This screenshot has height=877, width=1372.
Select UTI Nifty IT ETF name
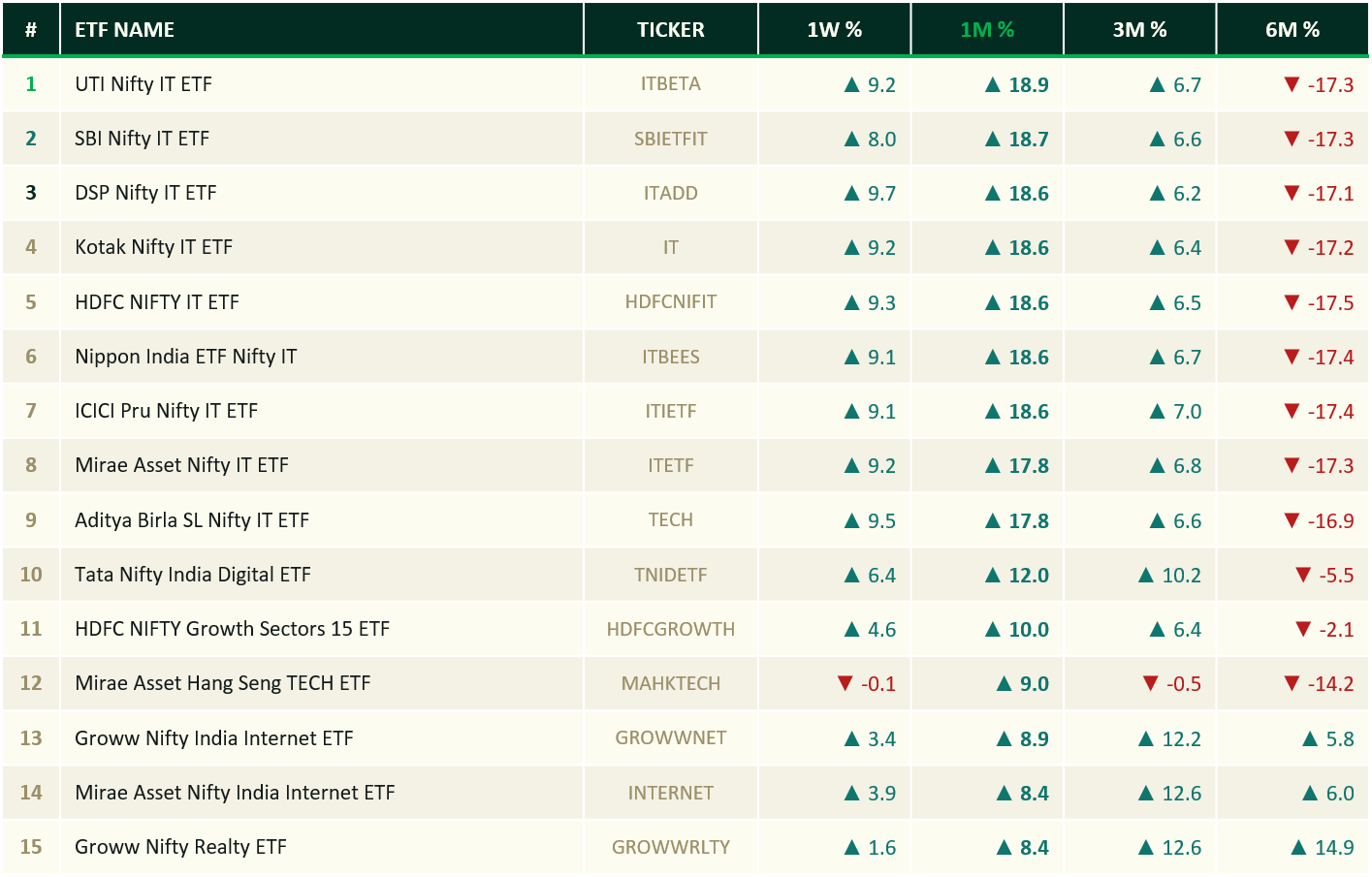(144, 84)
